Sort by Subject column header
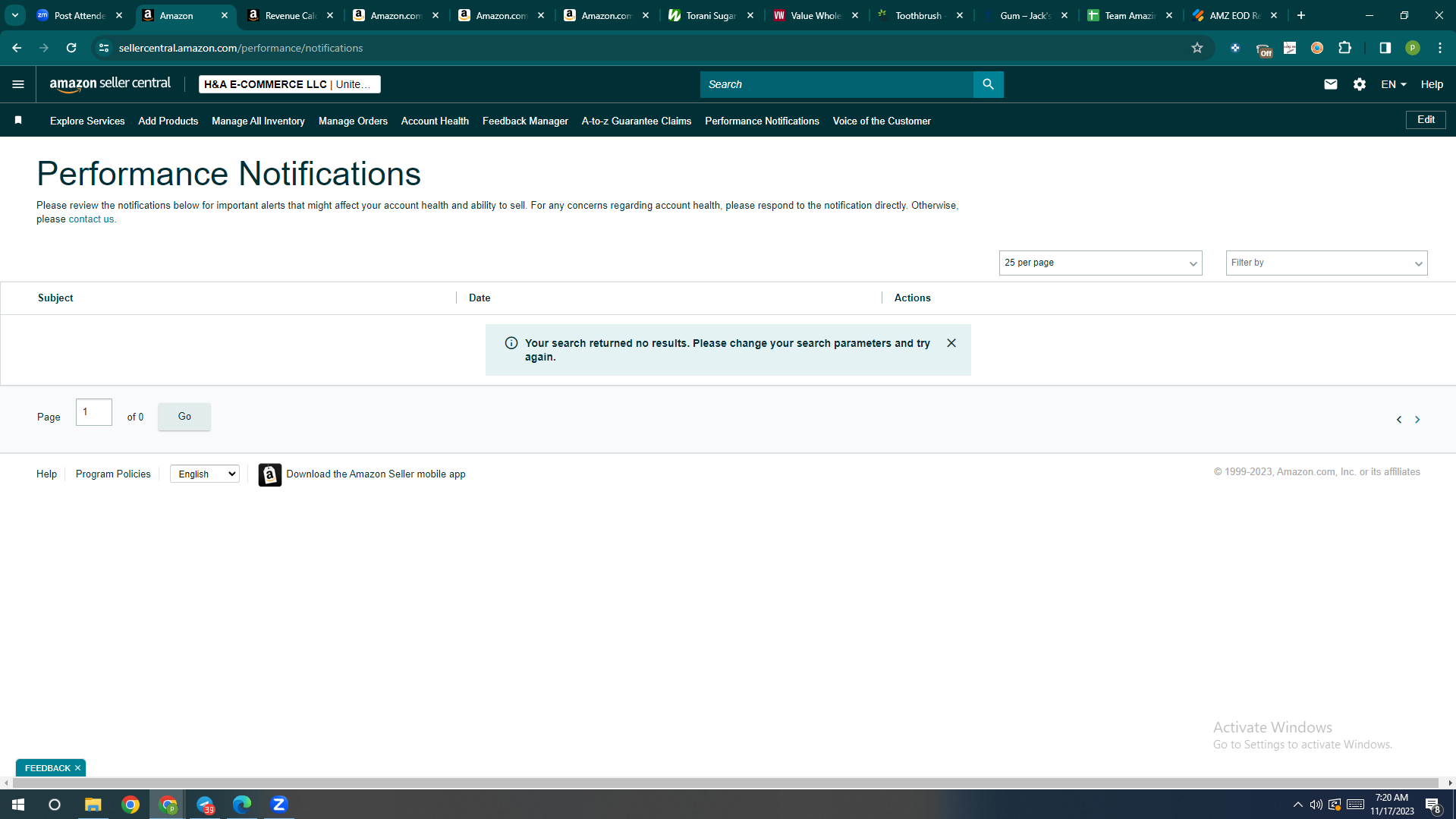Viewport: 1456px width, 819px height. click(55, 298)
